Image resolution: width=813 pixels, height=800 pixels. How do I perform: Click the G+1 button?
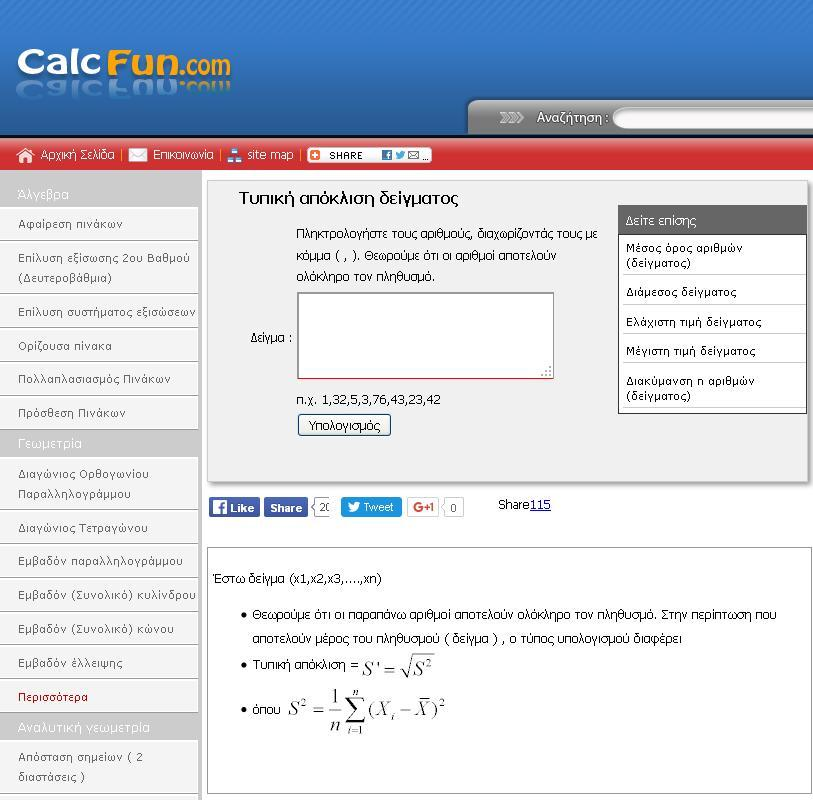(x=423, y=507)
